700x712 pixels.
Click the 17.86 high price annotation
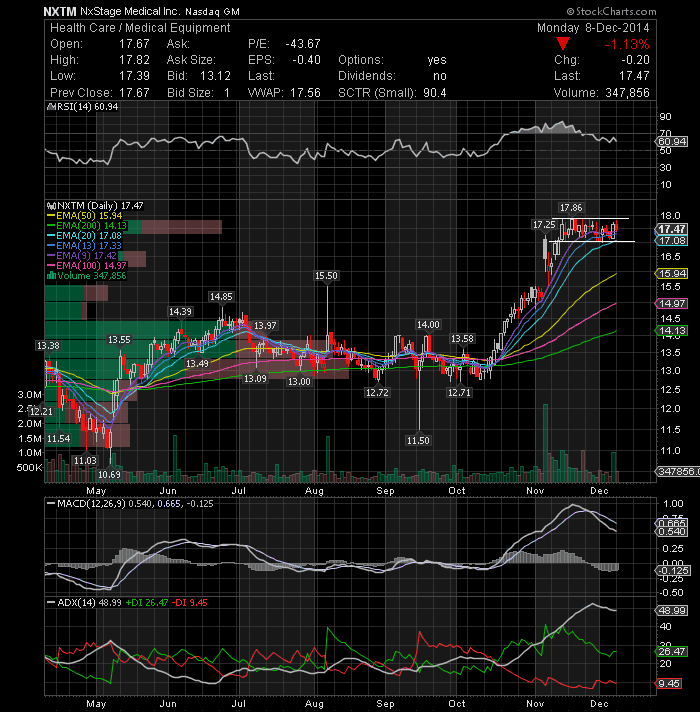click(571, 208)
